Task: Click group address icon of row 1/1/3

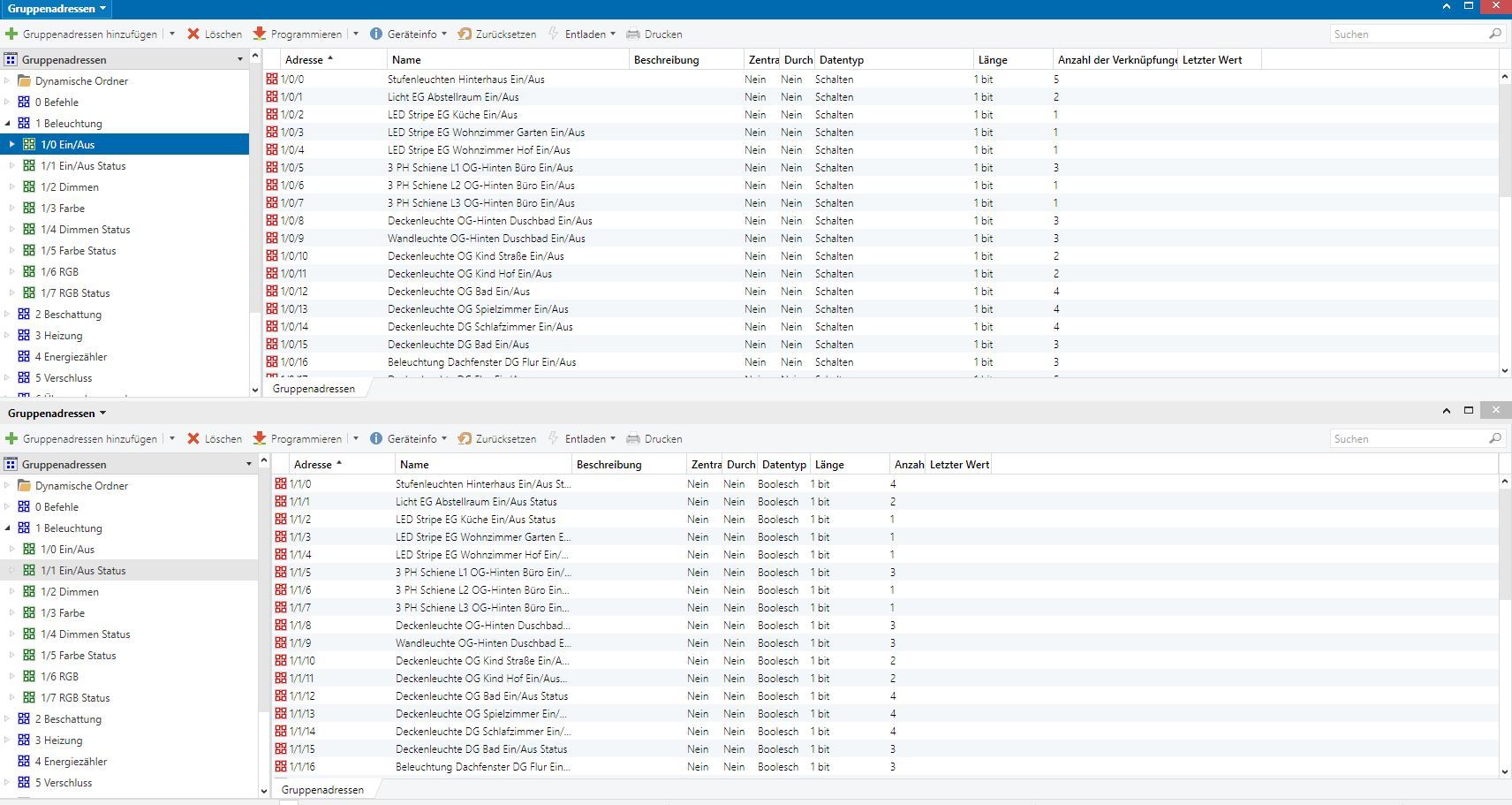Action: (x=281, y=537)
